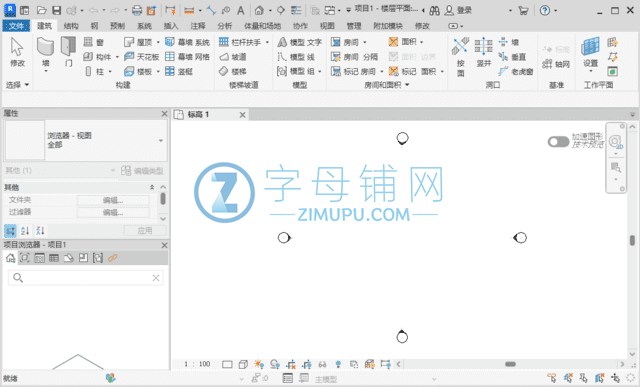Click the vertical scrollbar thumb in drawing area
The image size is (640, 387).
(x=632, y=240)
